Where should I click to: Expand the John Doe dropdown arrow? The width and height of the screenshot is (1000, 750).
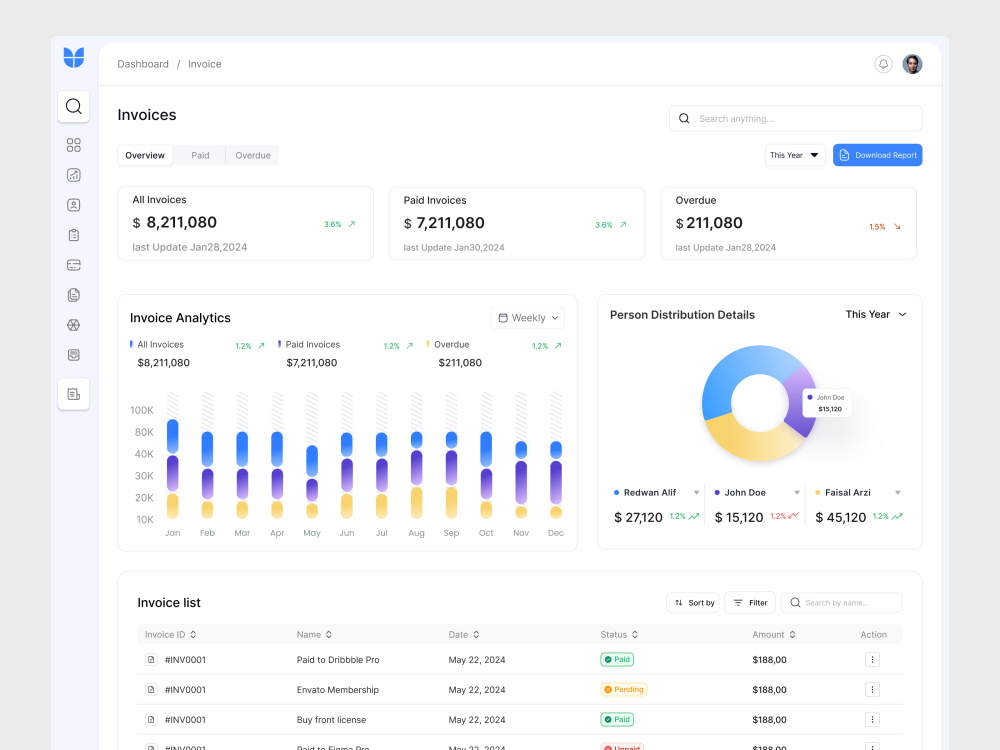797,492
